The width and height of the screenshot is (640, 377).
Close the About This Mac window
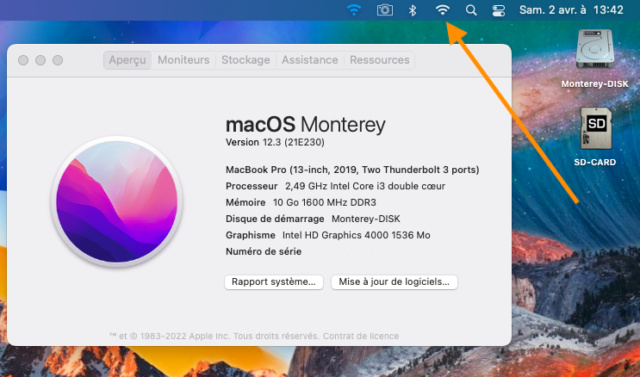pos(23,60)
